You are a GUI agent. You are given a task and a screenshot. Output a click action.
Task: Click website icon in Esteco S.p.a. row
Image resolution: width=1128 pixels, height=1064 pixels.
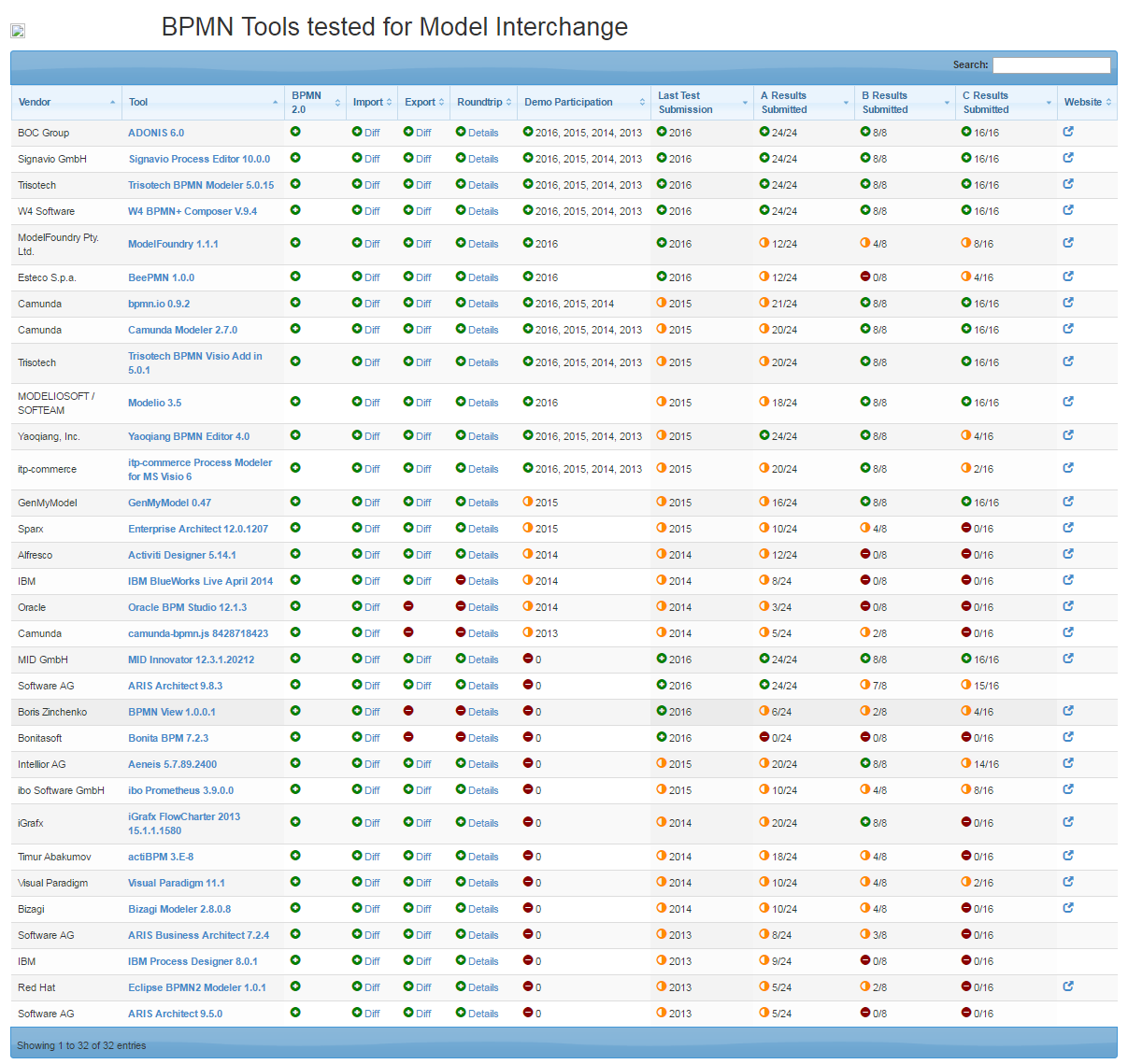pos(1068,277)
